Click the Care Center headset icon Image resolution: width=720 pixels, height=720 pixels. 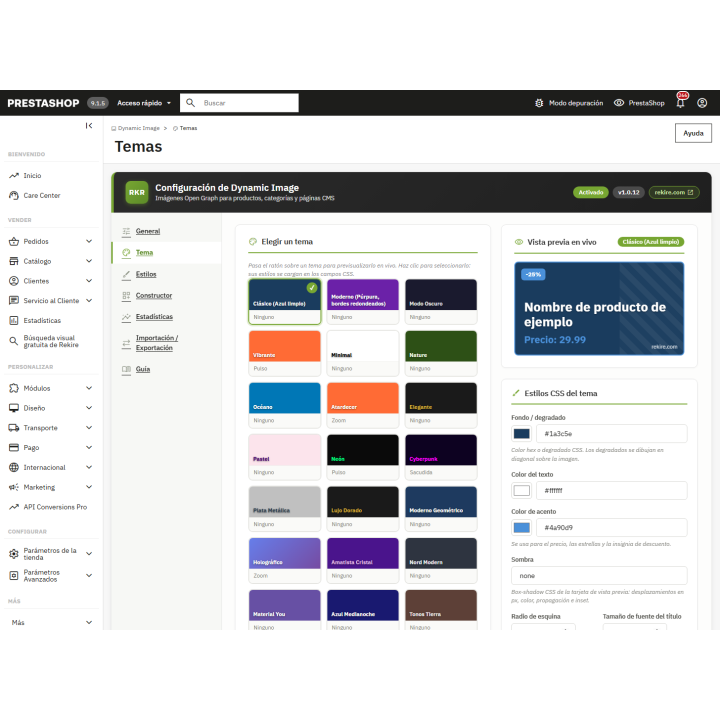point(14,195)
